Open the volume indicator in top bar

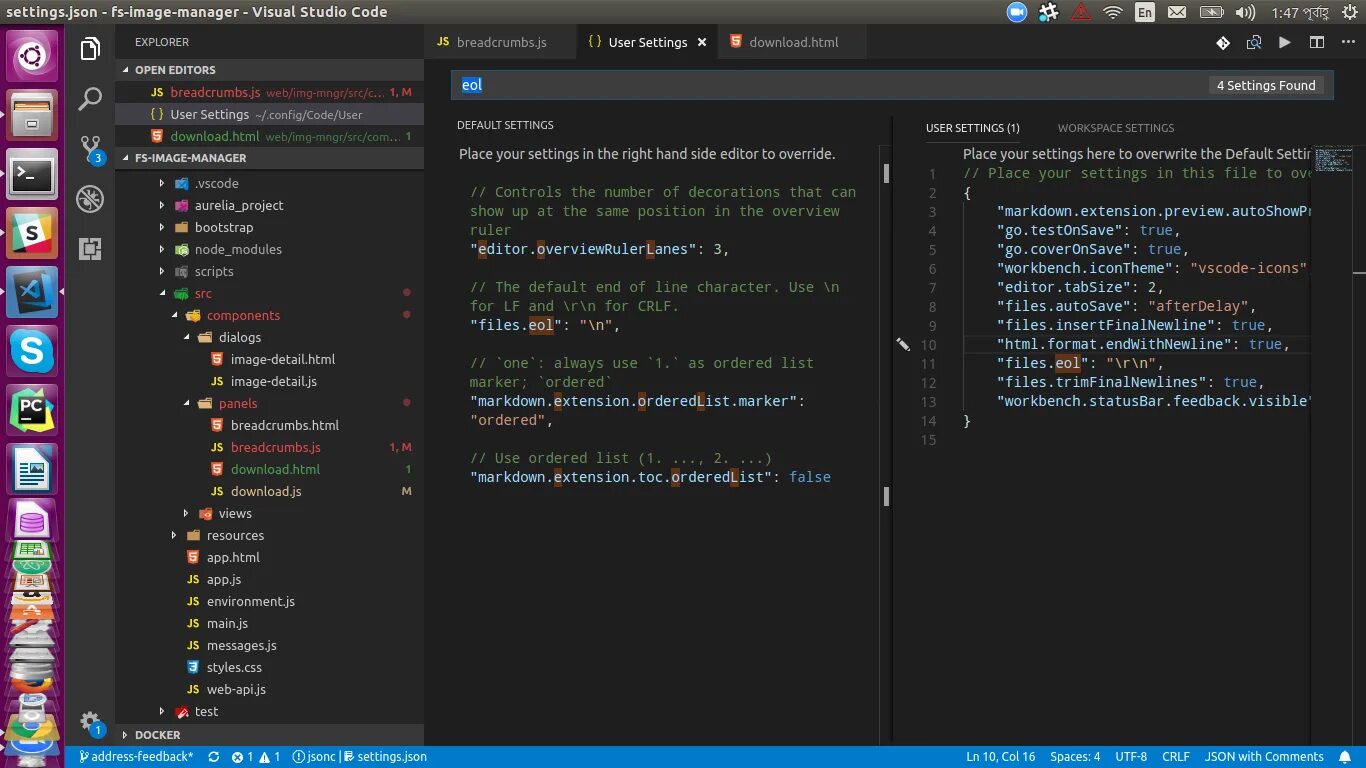[x=1245, y=12]
